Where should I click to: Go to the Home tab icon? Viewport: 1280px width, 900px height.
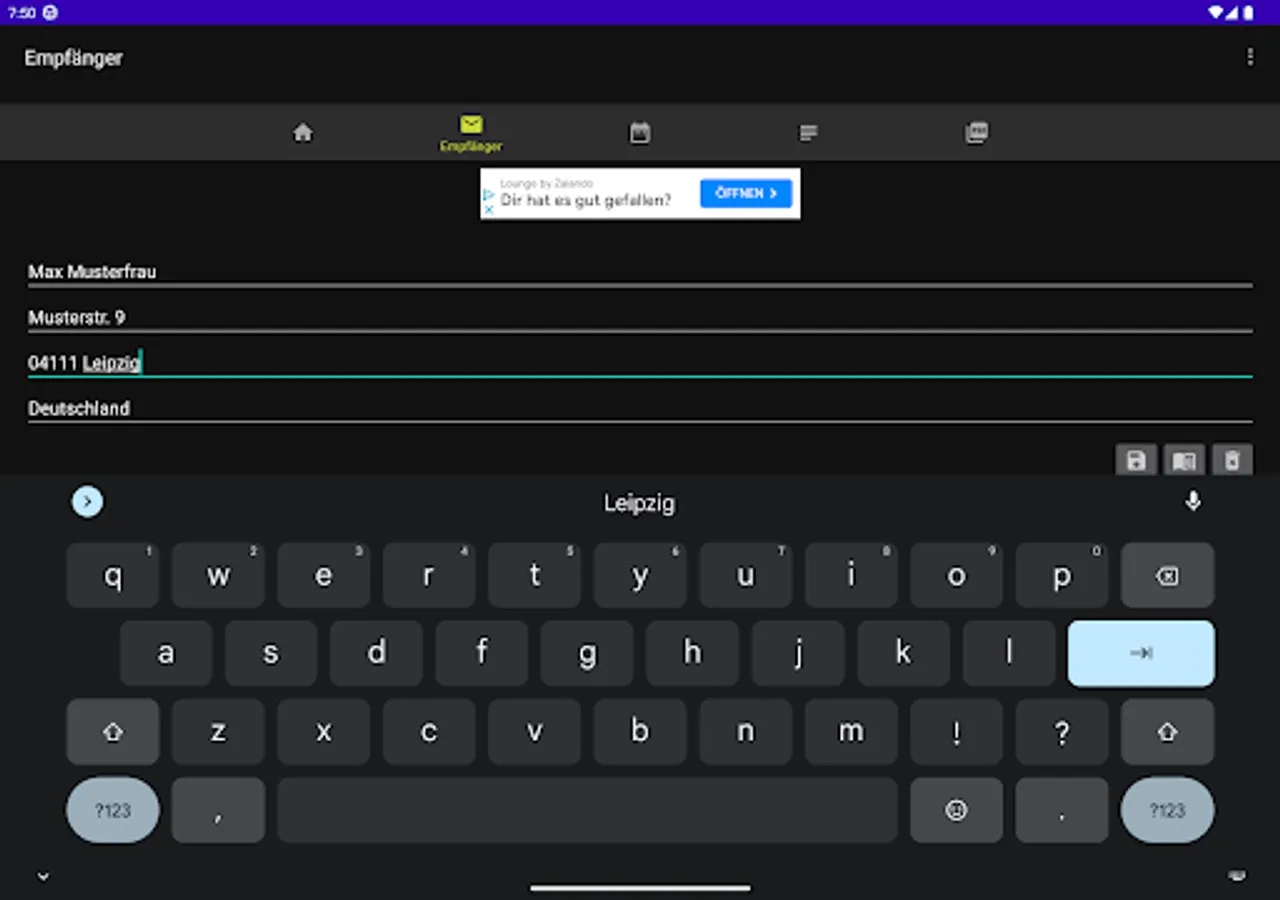point(303,132)
